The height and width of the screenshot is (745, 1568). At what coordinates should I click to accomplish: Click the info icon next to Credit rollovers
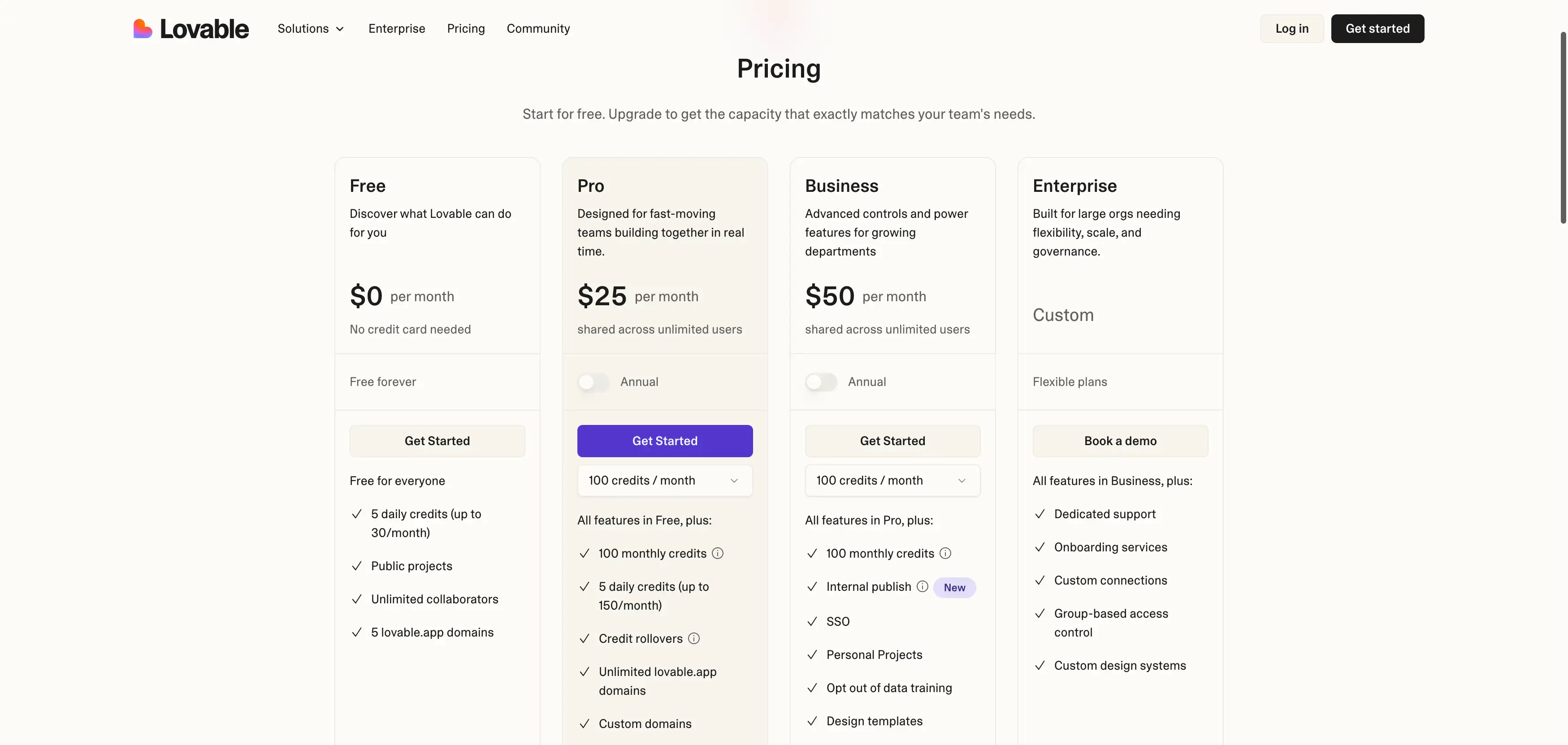694,638
